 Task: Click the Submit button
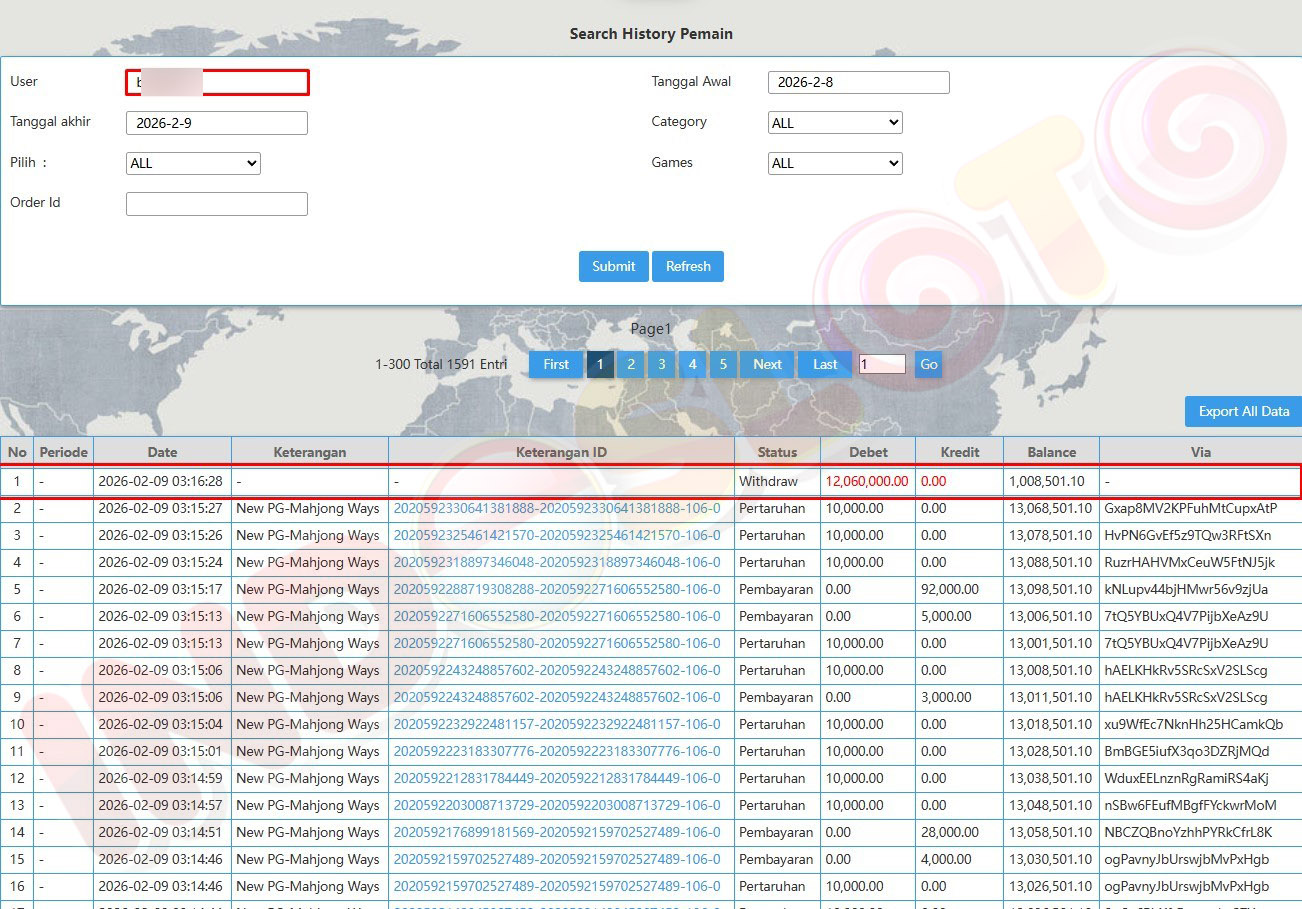pos(613,266)
